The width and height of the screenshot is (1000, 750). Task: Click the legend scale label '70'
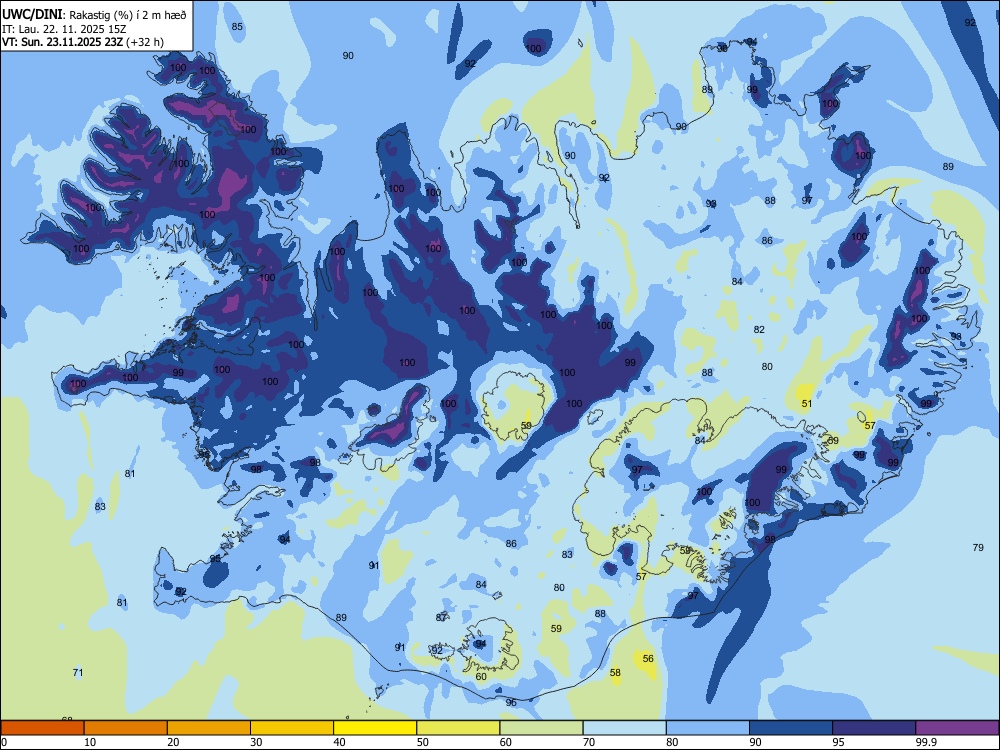[589, 742]
